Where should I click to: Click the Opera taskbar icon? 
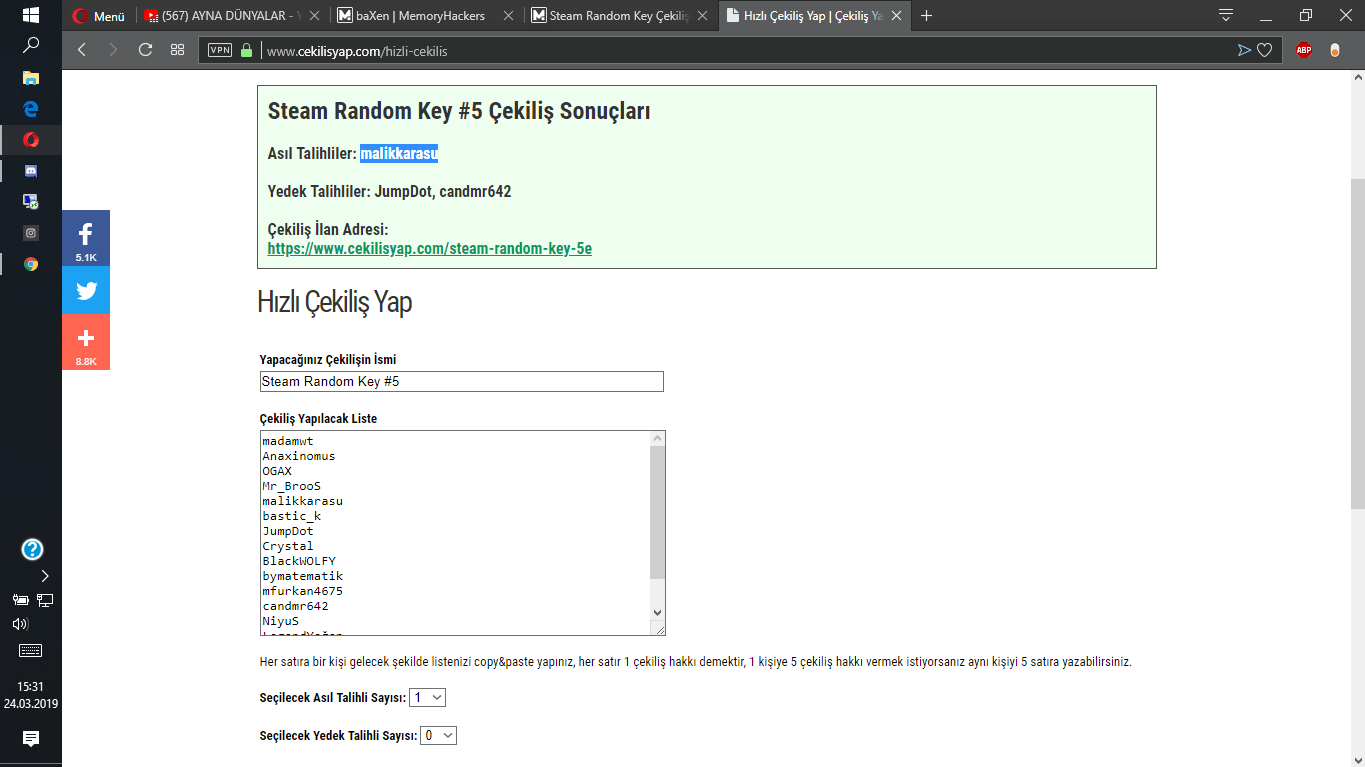coord(31,140)
